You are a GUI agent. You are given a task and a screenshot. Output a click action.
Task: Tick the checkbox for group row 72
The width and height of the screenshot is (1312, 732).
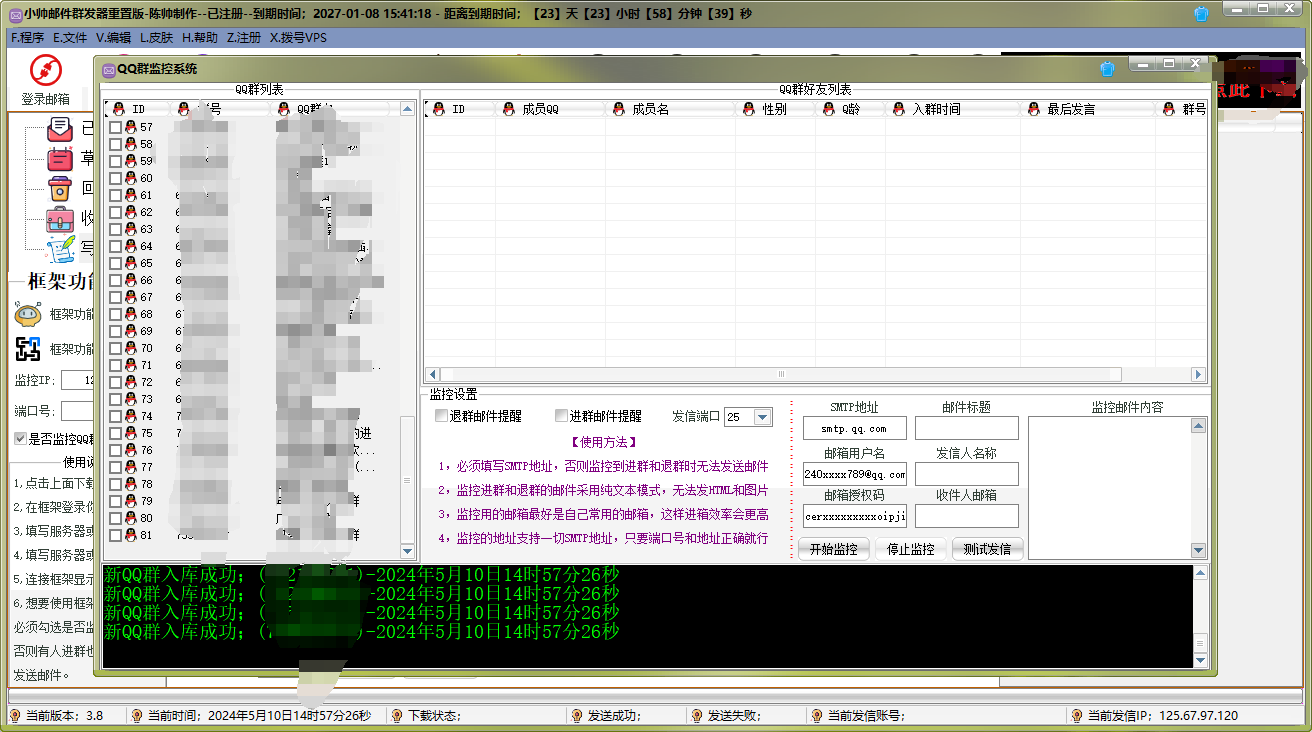(x=115, y=382)
